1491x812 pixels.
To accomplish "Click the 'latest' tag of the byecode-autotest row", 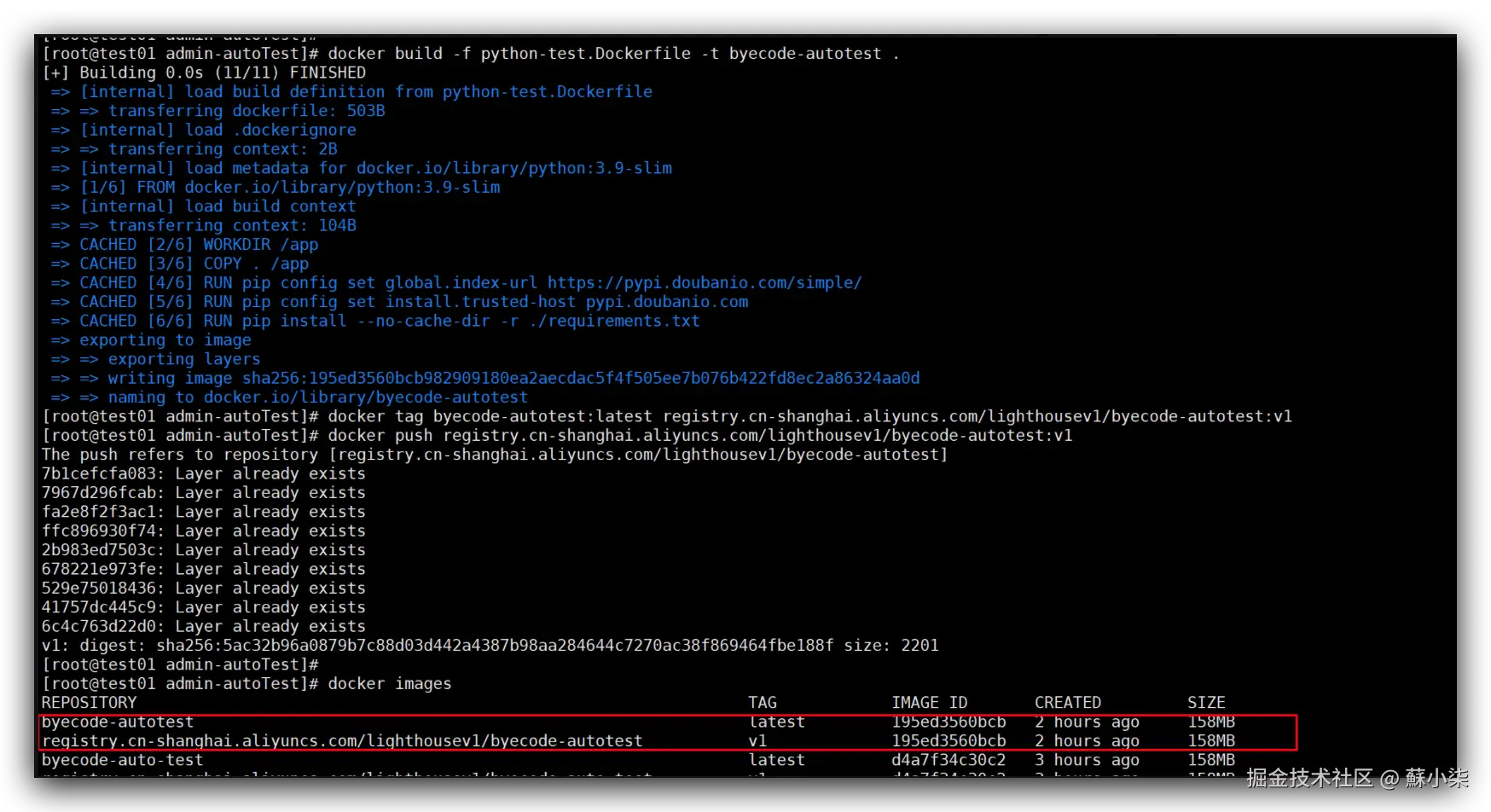I will [776, 722].
